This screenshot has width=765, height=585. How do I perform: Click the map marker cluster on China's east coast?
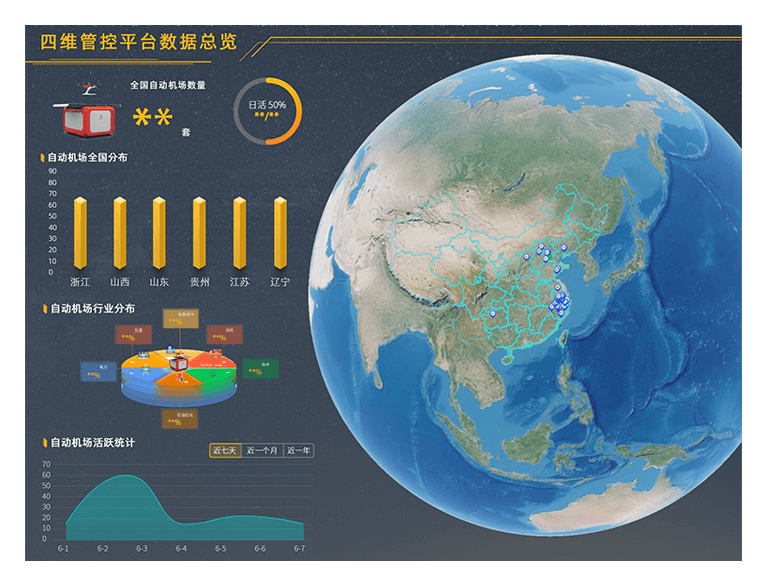[x=560, y=300]
